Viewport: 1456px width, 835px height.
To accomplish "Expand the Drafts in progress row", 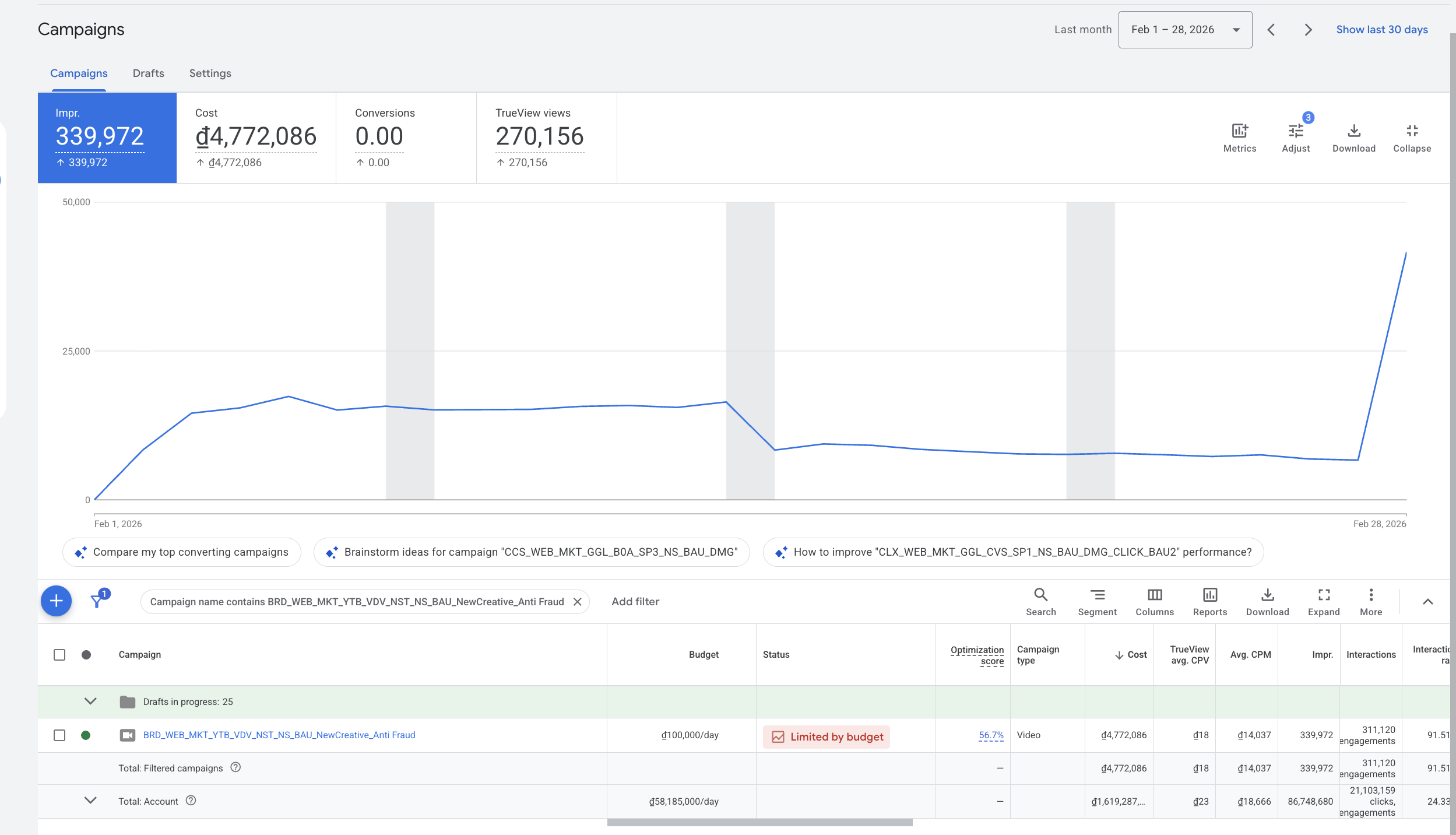I will 90,701.
